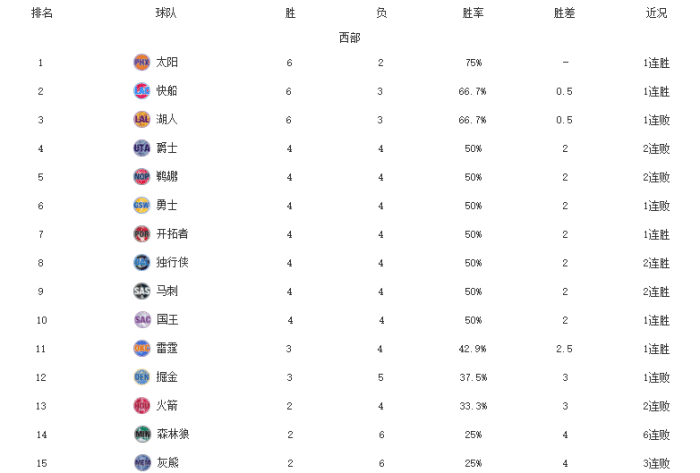Click the Spurs (马刺) team logo
Screen dimensions: 700x473
point(141,291)
